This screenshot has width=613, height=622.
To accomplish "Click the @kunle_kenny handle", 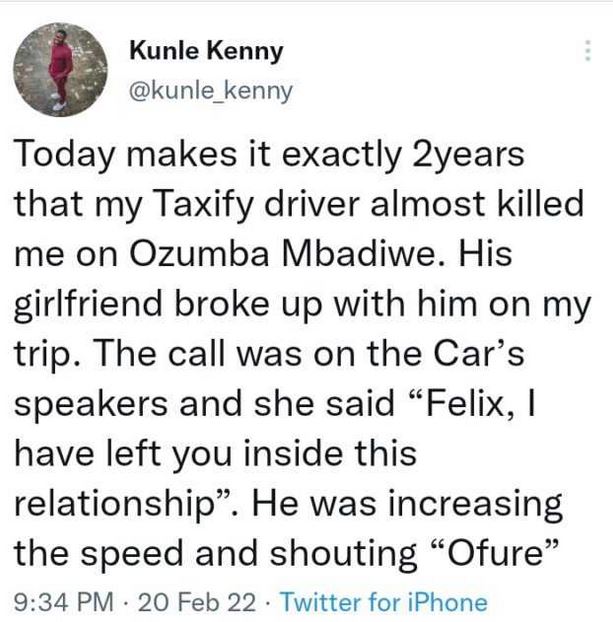I will pyautogui.click(x=212, y=91).
